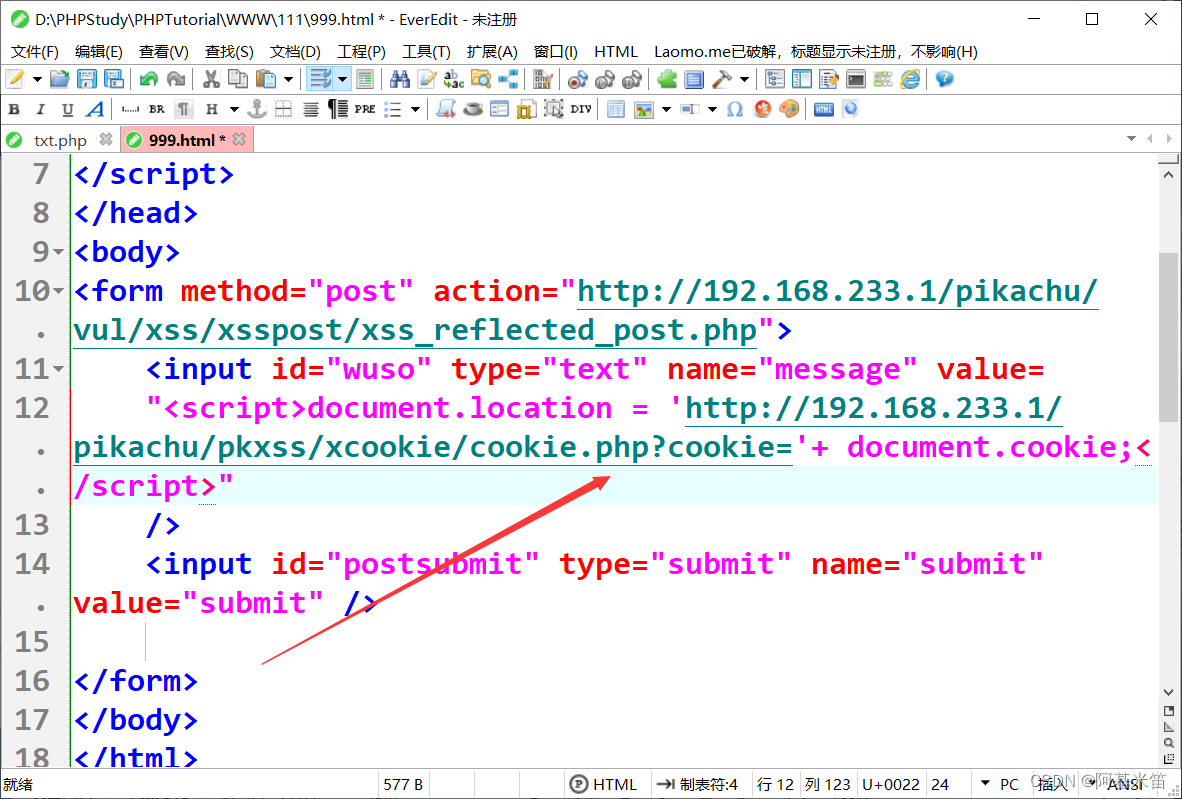1182x799 pixels.
Task: Click the Open folder icon
Action: 60,79
